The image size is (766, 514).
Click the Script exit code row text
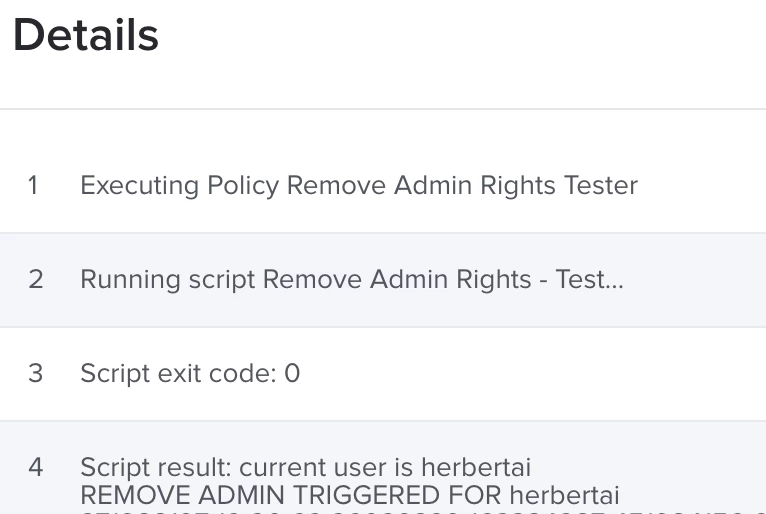click(190, 373)
